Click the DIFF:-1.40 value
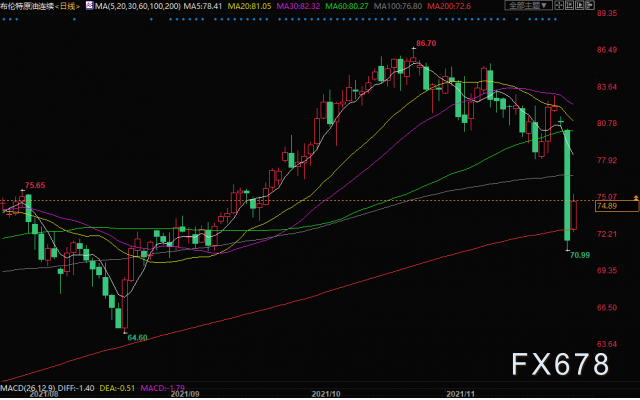Viewport: 640px width, 400px height. (x=76, y=388)
